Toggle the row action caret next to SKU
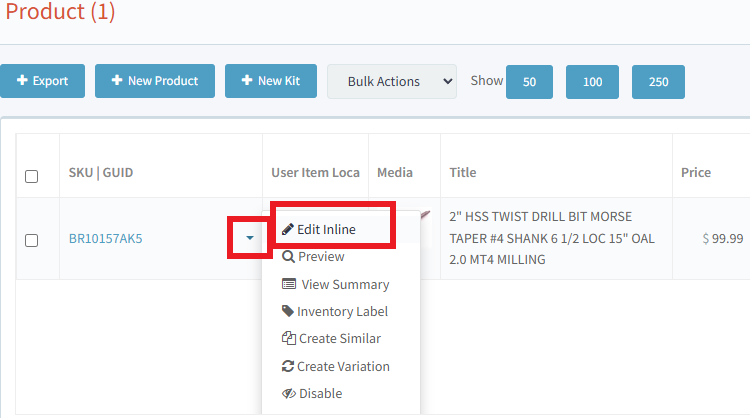The image size is (750, 418). pyautogui.click(x=249, y=239)
